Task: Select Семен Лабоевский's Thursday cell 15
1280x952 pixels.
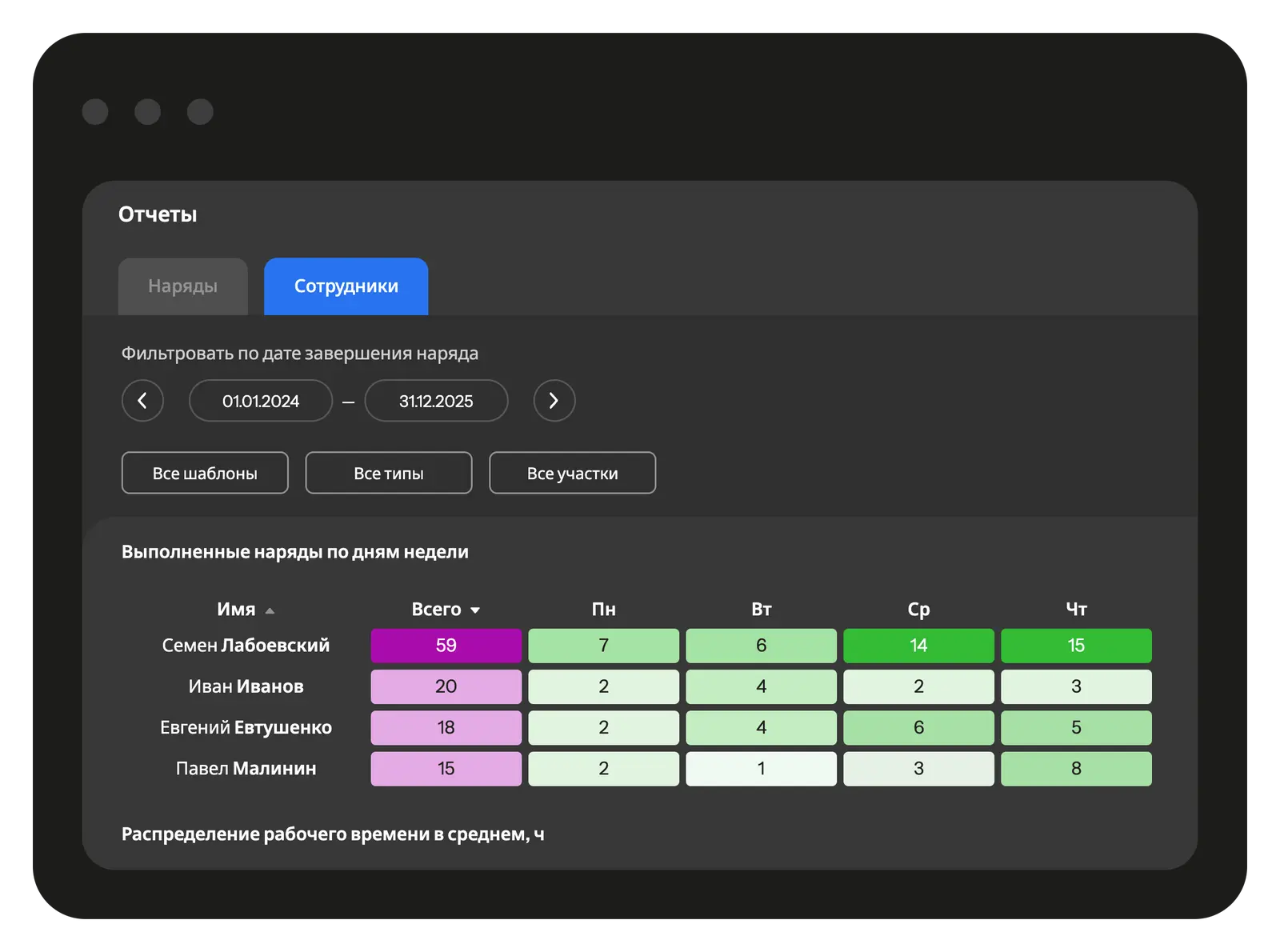Action: click(1076, 646)
